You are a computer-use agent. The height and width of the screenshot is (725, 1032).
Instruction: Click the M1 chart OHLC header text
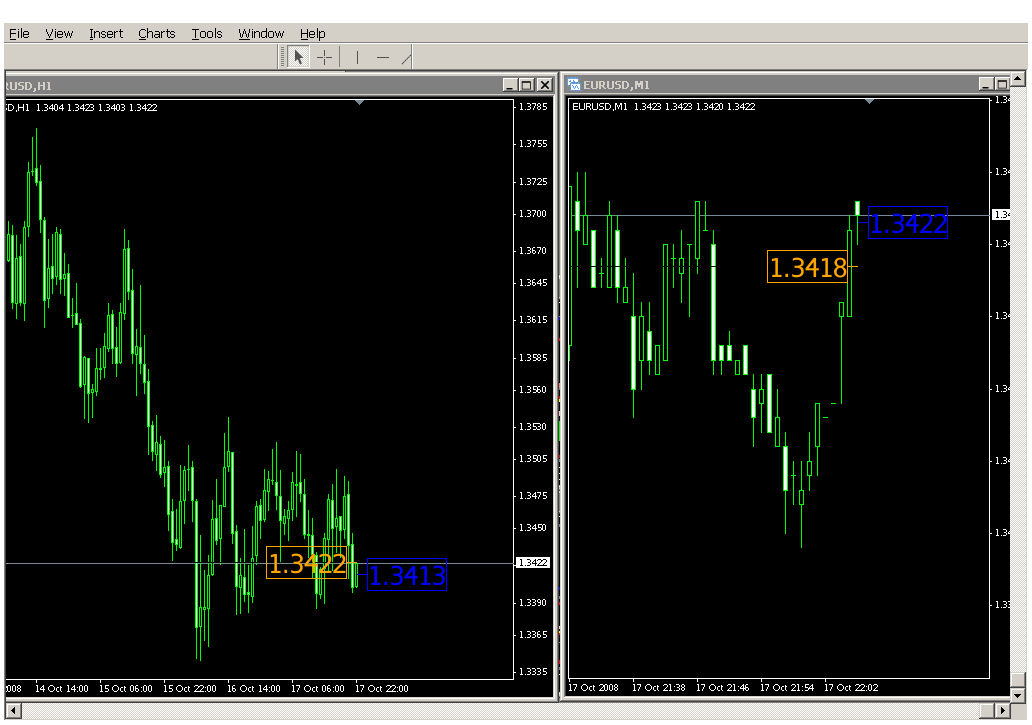pos(663,107)
